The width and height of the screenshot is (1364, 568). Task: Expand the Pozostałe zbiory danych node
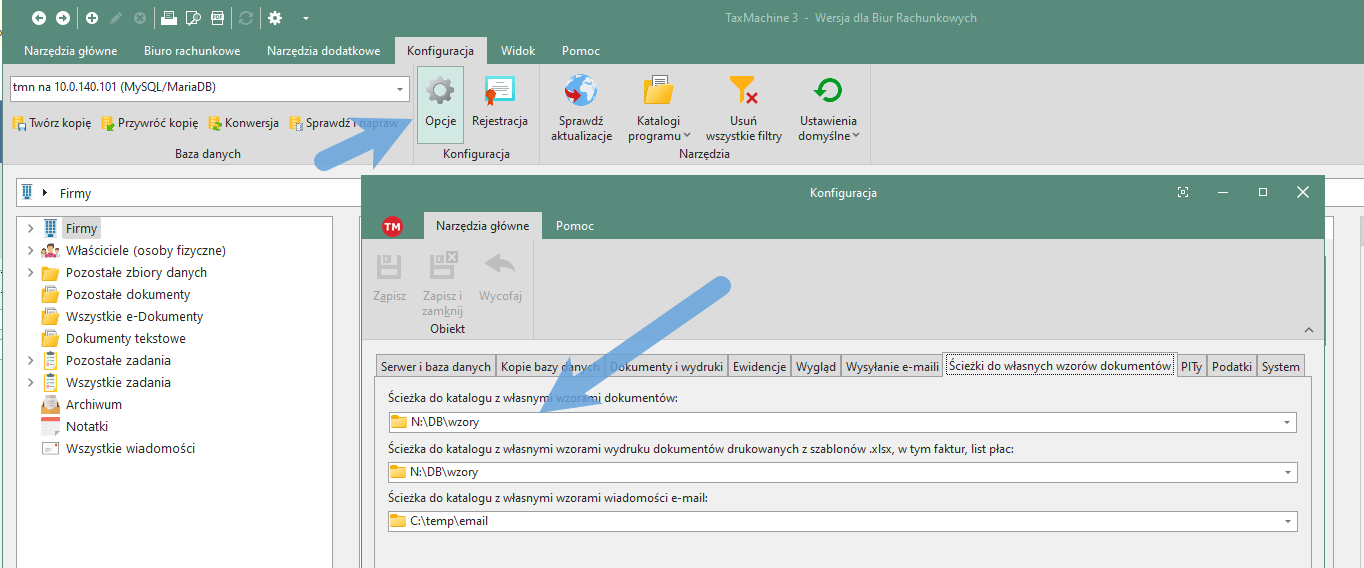(30, 273)
